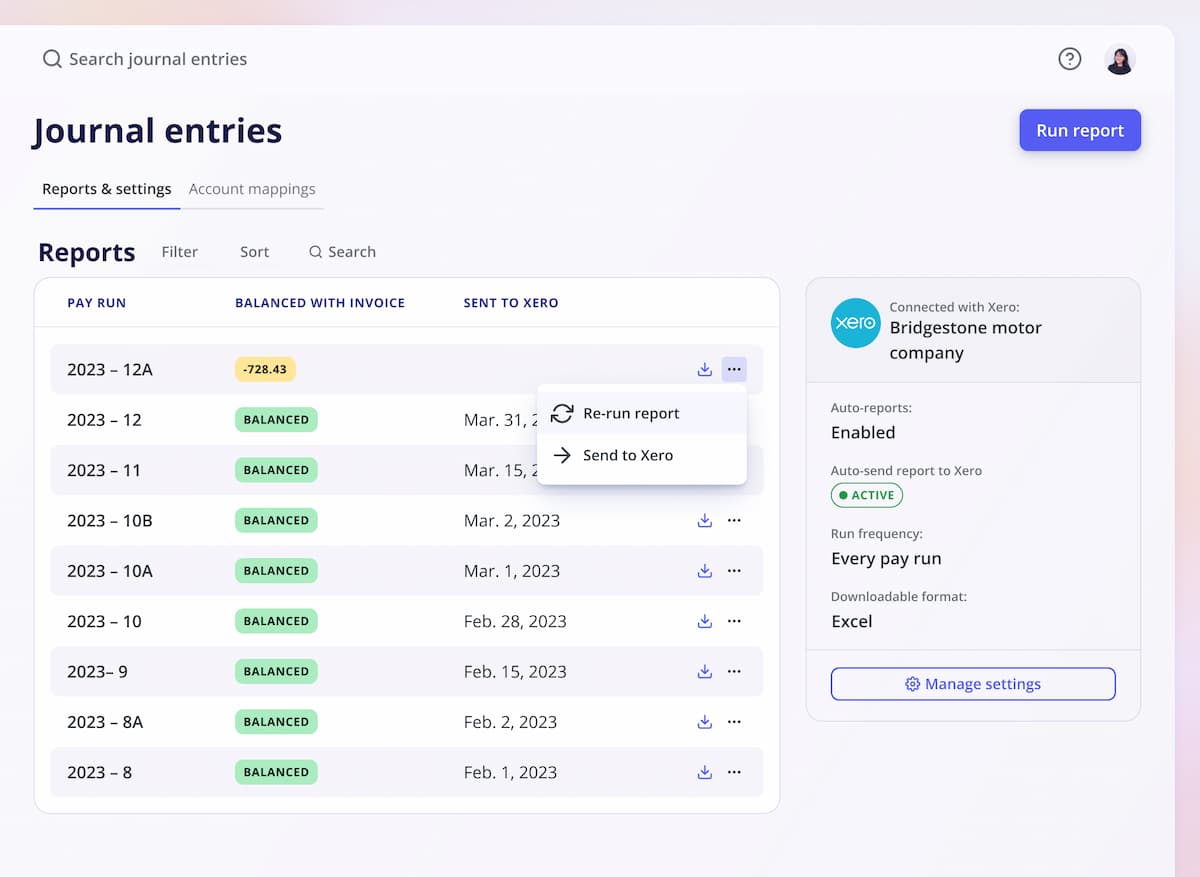
Task: Open more options for 2023 – 10
Action: (x=734, y=621)
